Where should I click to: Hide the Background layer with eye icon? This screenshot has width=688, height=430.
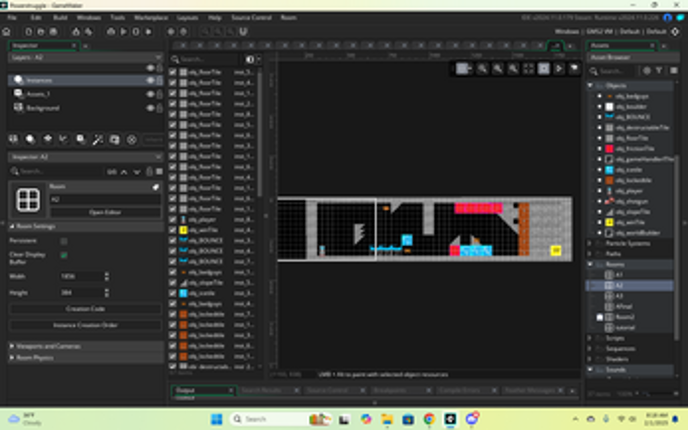click(151, 107)
